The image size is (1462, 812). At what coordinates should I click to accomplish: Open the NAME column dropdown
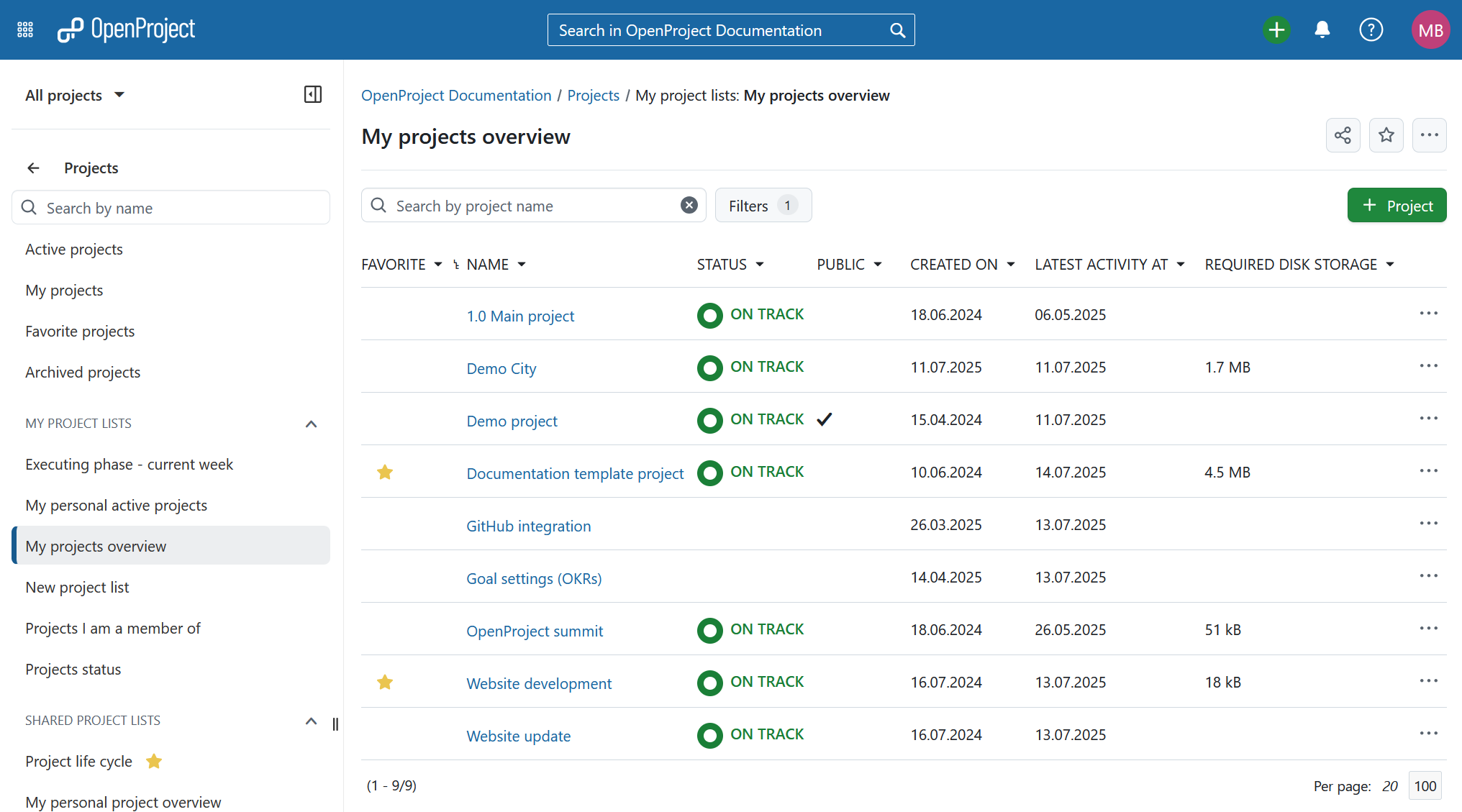click(522, 265)
